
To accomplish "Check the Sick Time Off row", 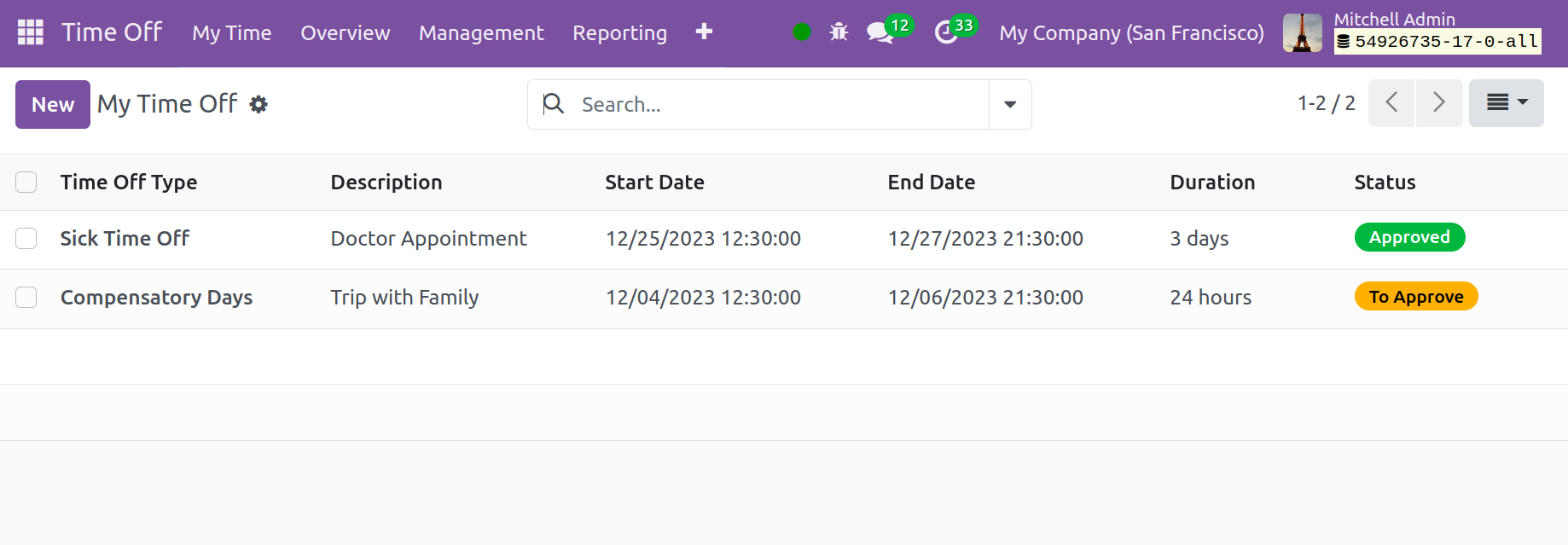I will (x=26, y=238).
